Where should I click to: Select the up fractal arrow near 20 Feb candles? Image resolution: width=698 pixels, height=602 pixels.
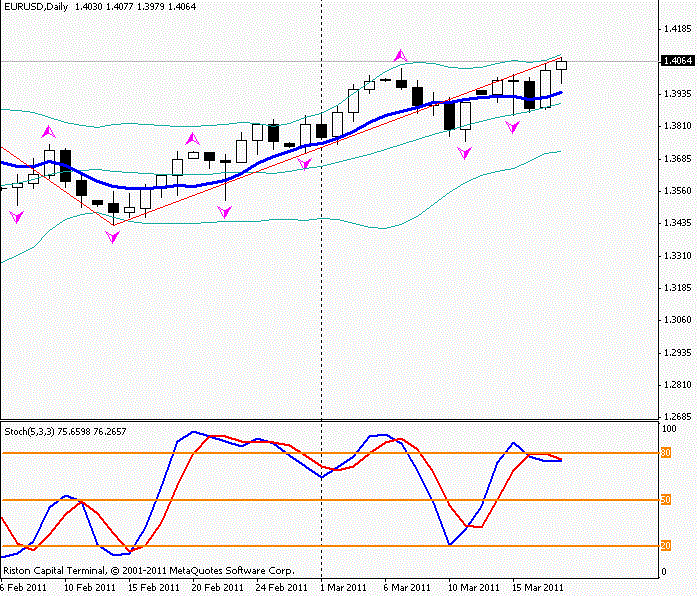[192, 138]
